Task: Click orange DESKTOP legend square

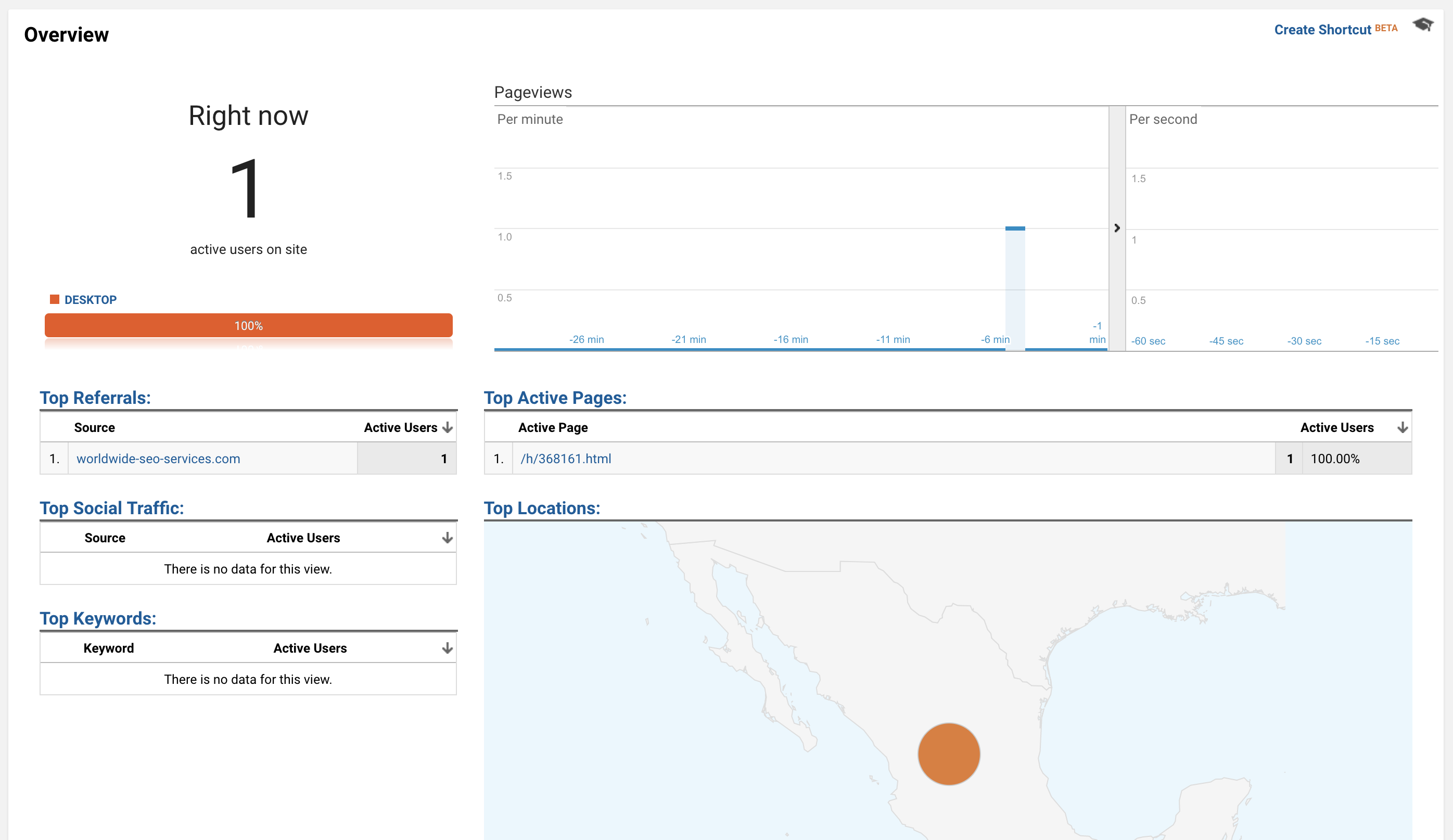Action: [x=55, y=299]
